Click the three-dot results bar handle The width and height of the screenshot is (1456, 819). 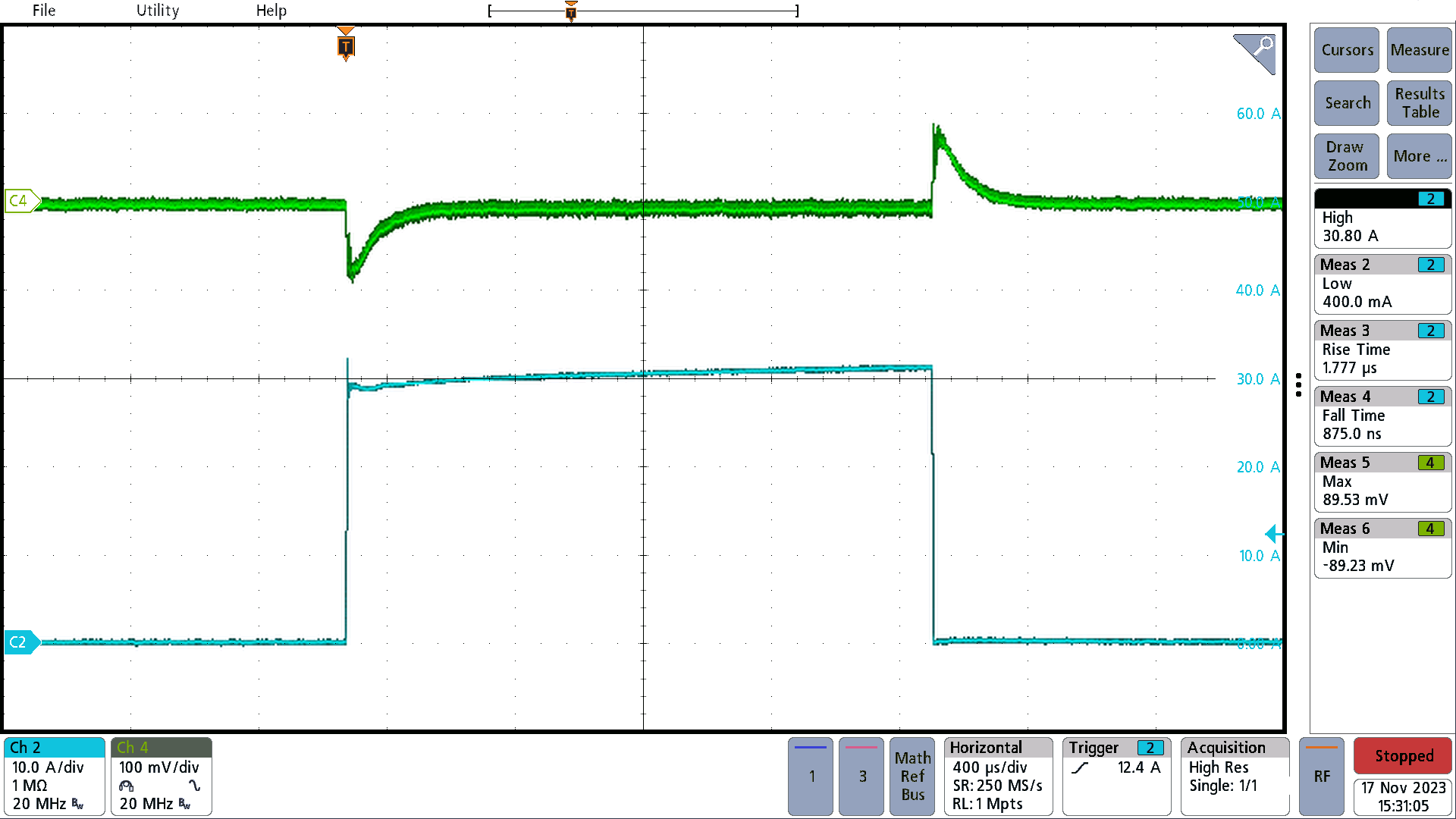coord(1298,385)
